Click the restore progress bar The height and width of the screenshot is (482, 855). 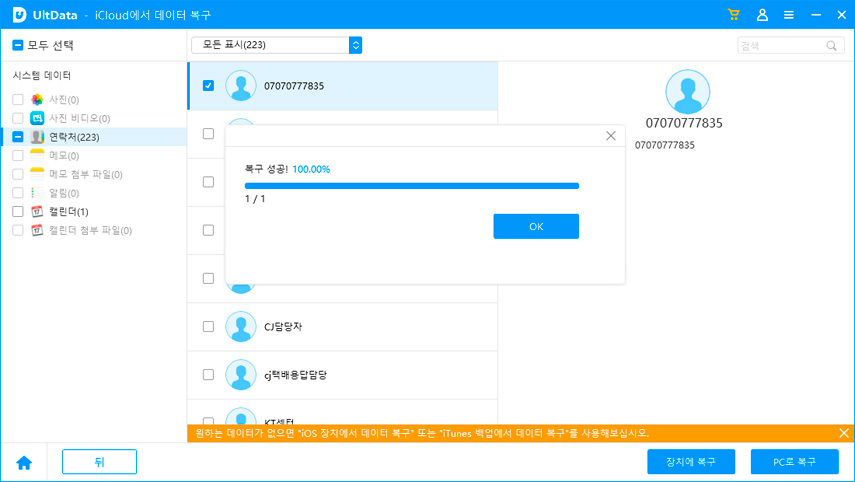(411, 185)
